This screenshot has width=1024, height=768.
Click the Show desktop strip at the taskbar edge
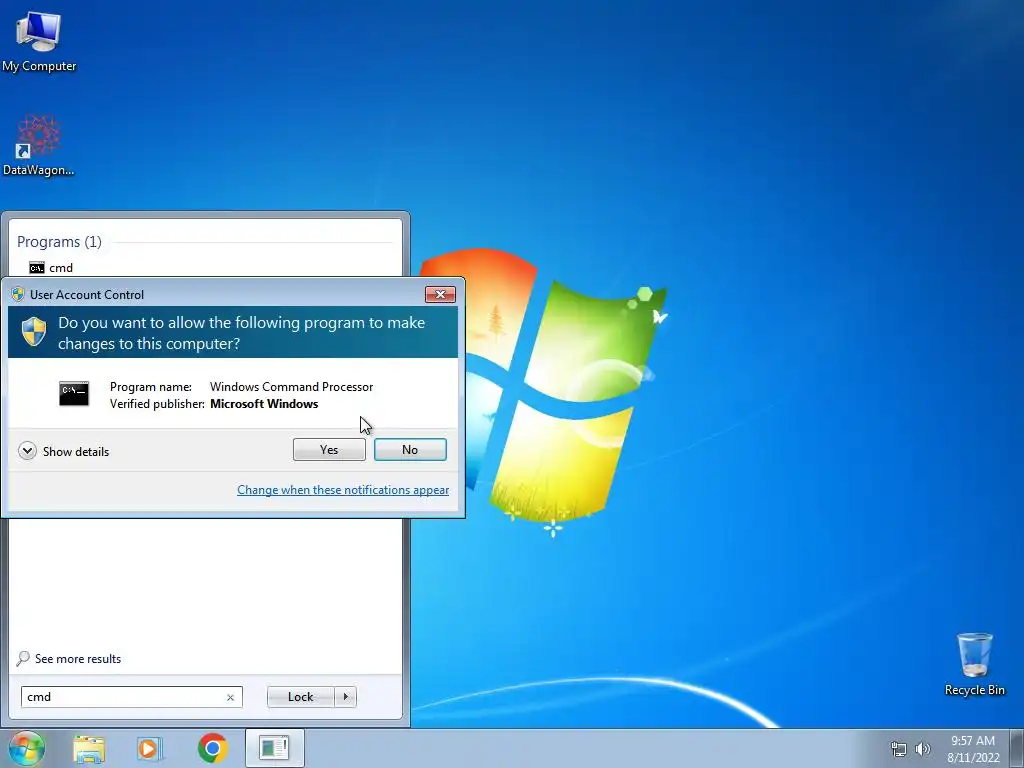click(1017, 748)
